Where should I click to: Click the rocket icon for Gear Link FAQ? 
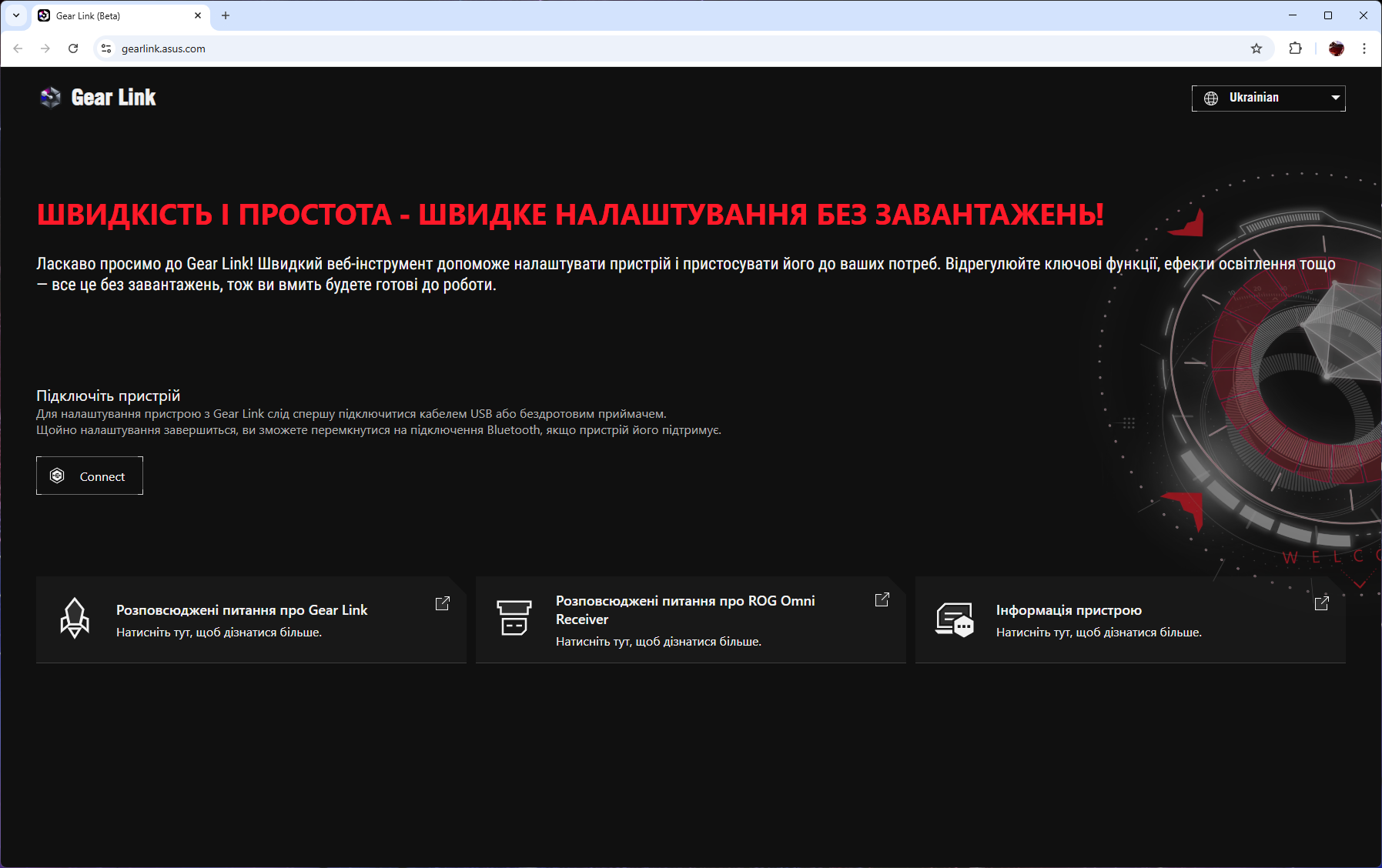(x=75, y=619)
